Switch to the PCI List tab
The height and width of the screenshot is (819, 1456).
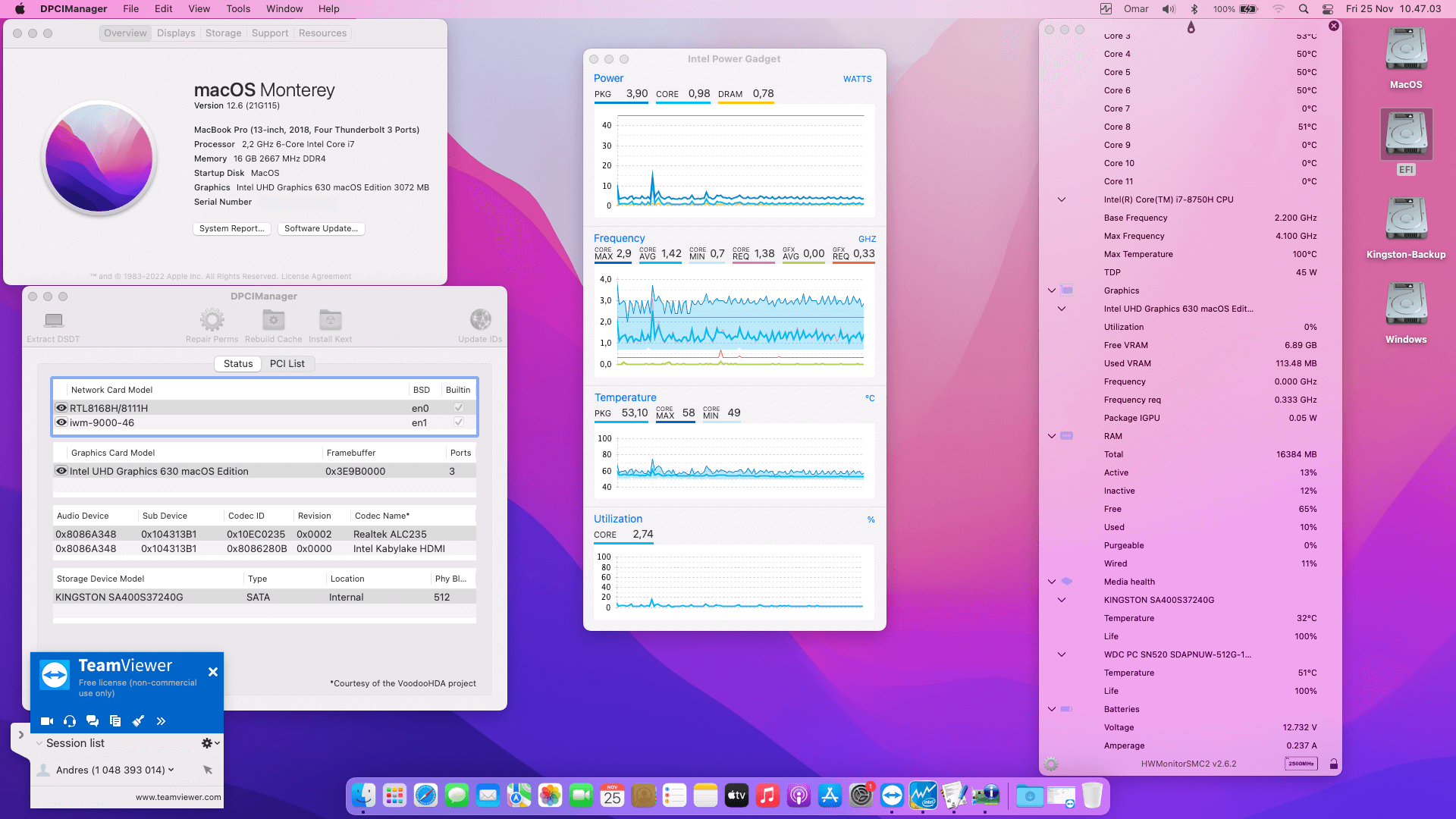[x=287, y=364]
